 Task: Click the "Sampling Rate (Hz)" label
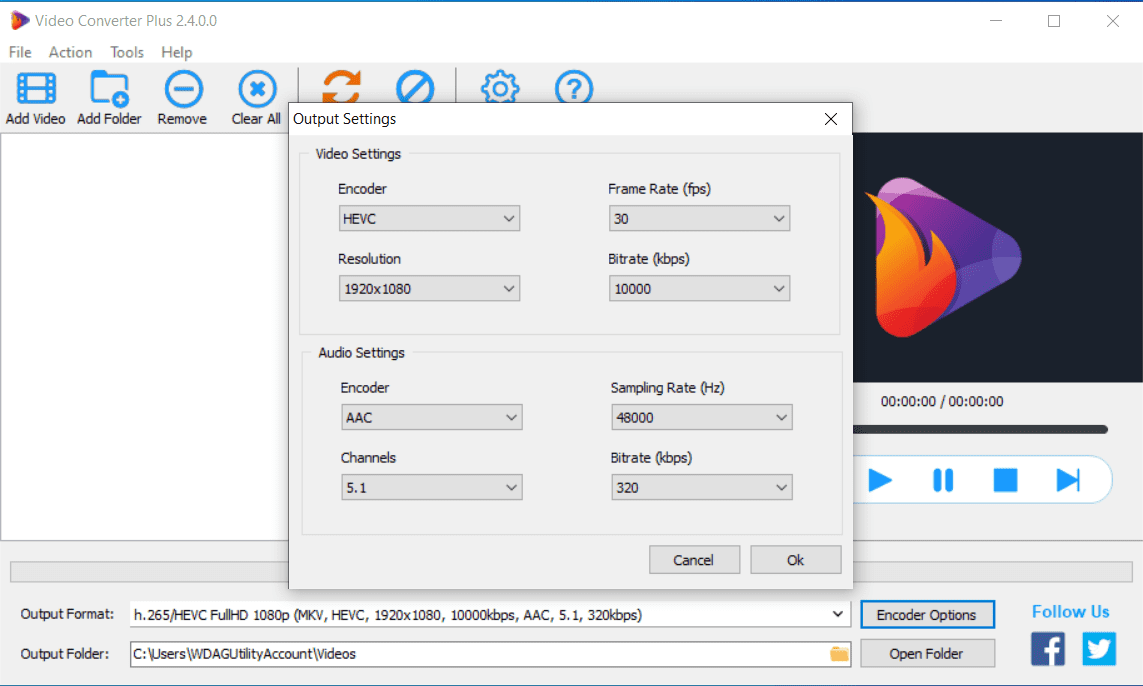coord(668,388)
